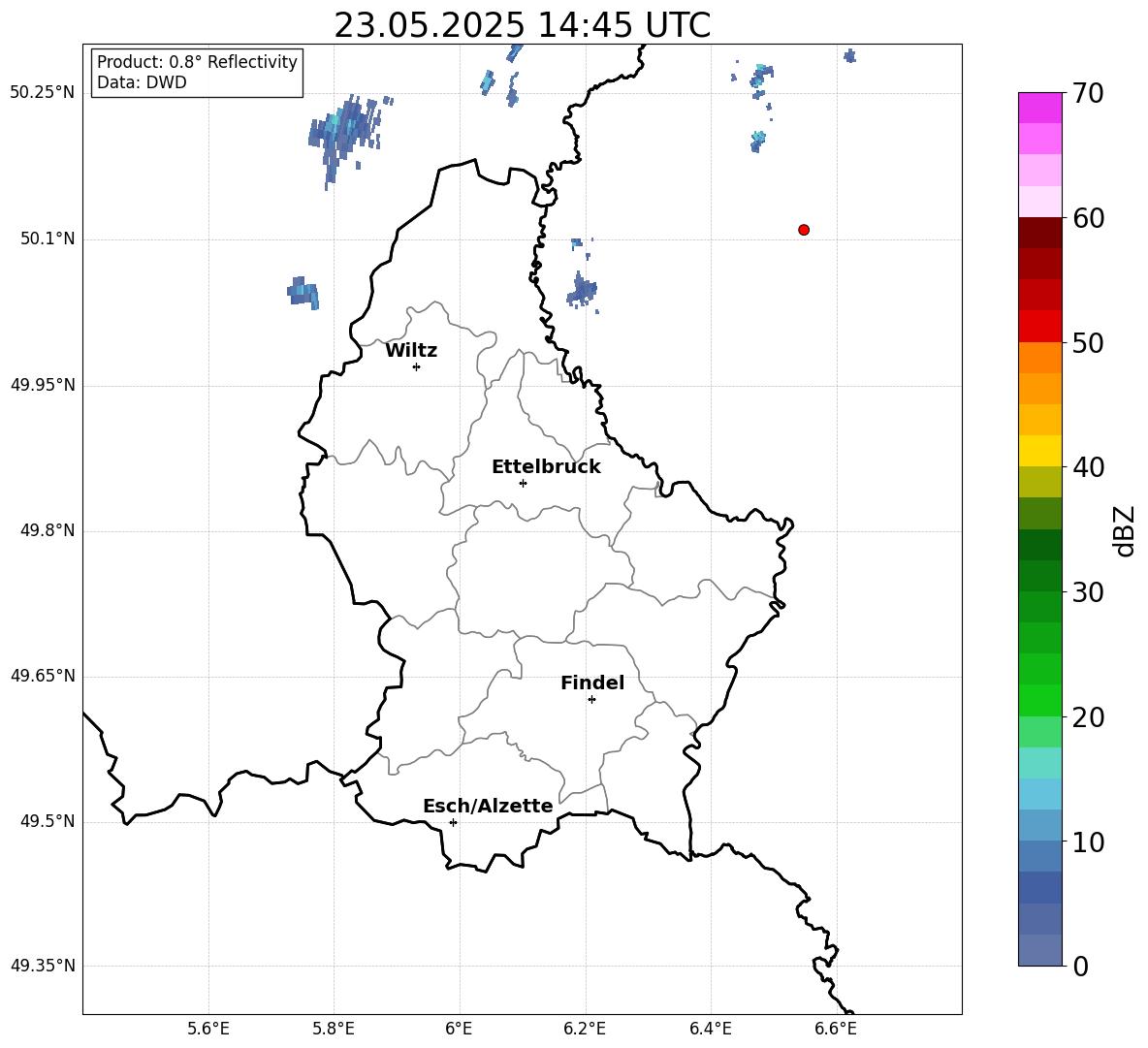Pick the dark green swatch just above 30 dBZ

(x=1039, y=576)
